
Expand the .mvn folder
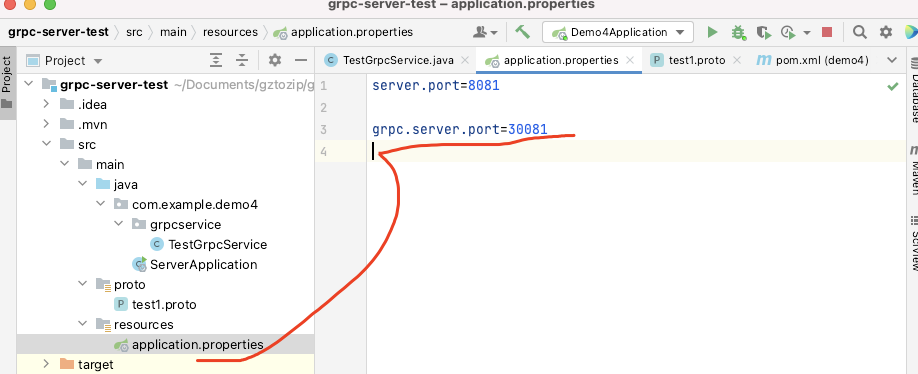46,125
